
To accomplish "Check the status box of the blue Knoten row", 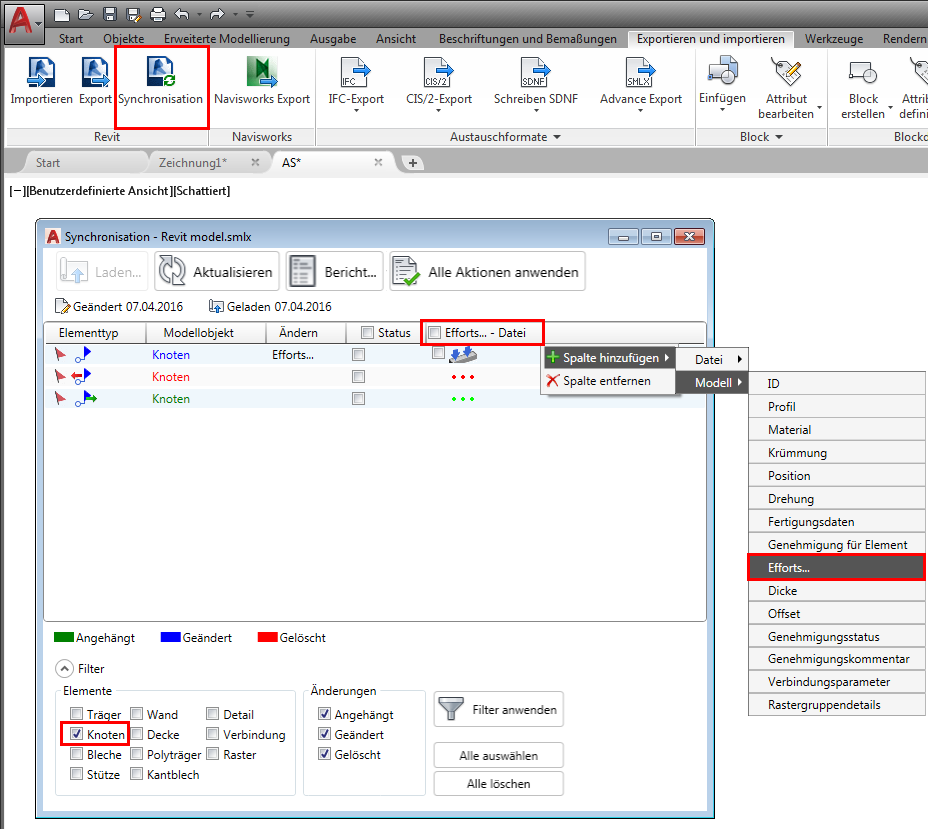I will click(358, 354).
